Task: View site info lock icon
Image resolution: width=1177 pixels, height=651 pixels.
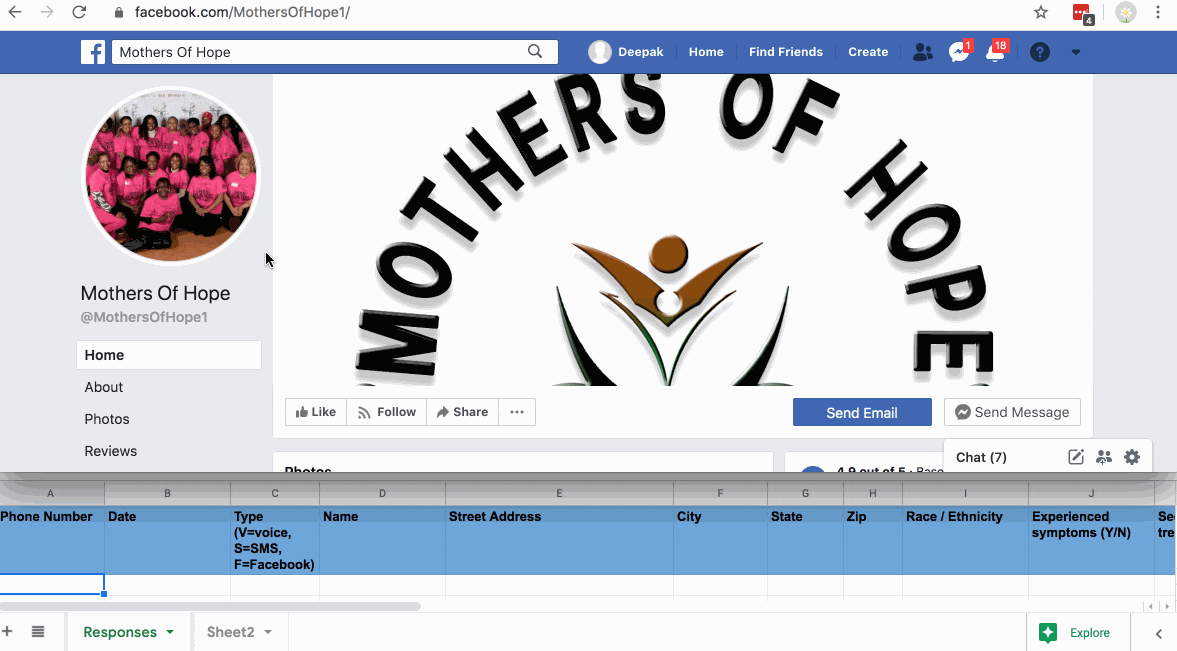Action: 118,13
